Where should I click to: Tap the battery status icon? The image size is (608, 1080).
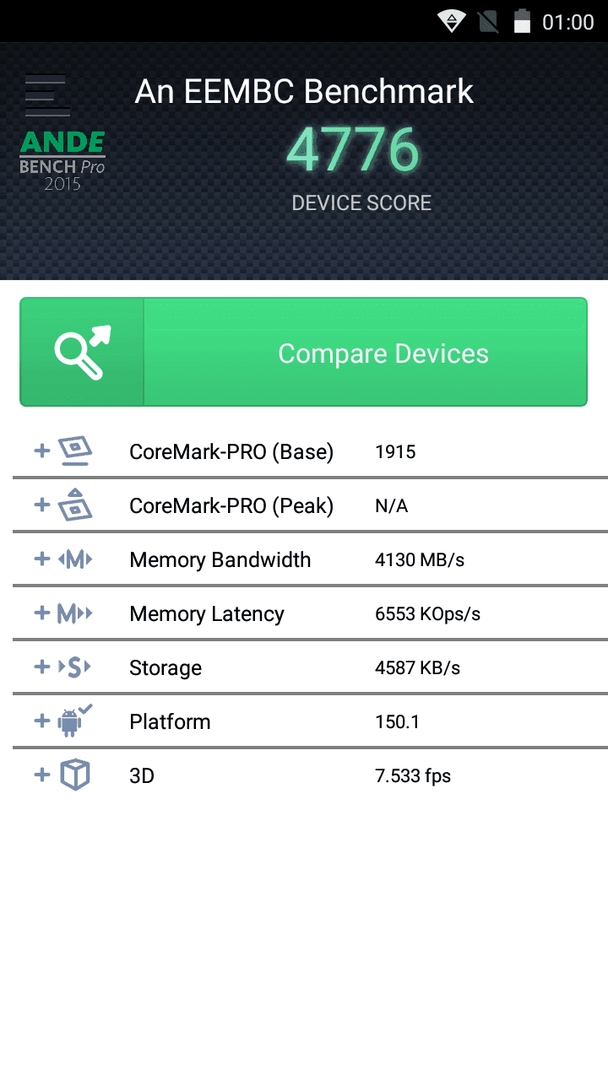(x=523, y=21)
